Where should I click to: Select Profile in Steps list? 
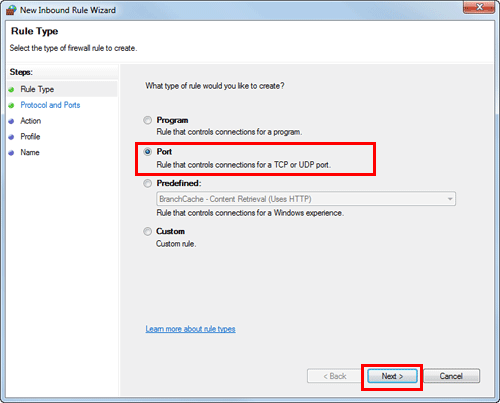(30, 137)
